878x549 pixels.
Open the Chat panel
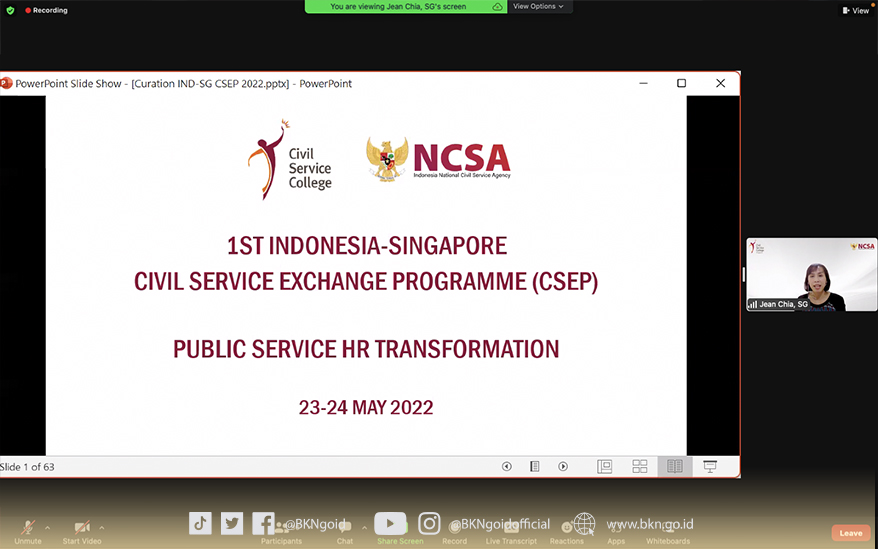[345, 528]
